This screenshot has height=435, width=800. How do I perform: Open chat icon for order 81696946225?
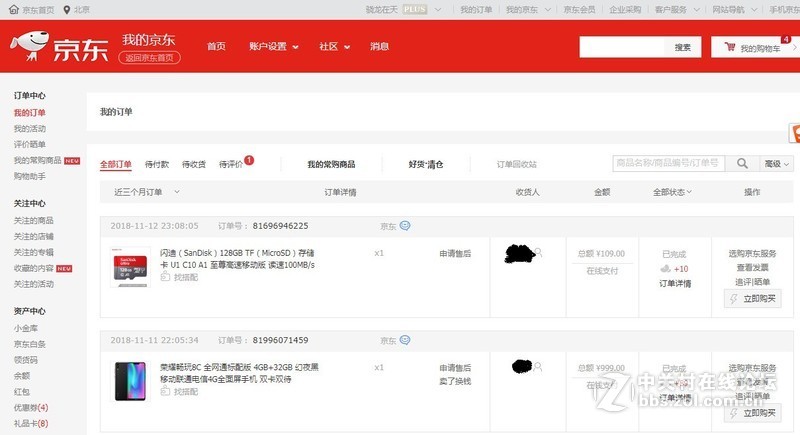click(405, 225)
